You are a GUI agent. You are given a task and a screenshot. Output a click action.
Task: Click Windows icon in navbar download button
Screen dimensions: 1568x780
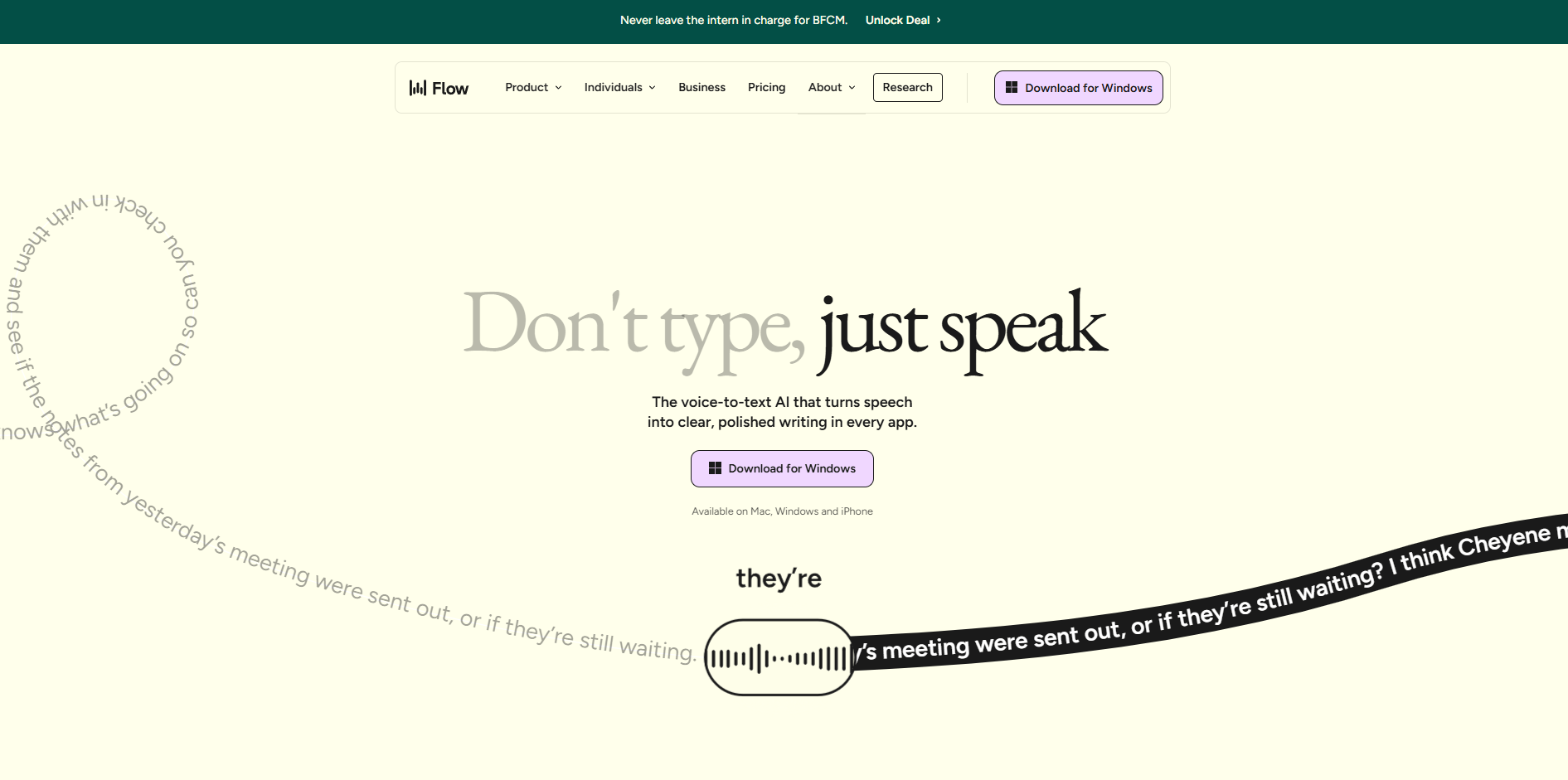pos(1012,87)
